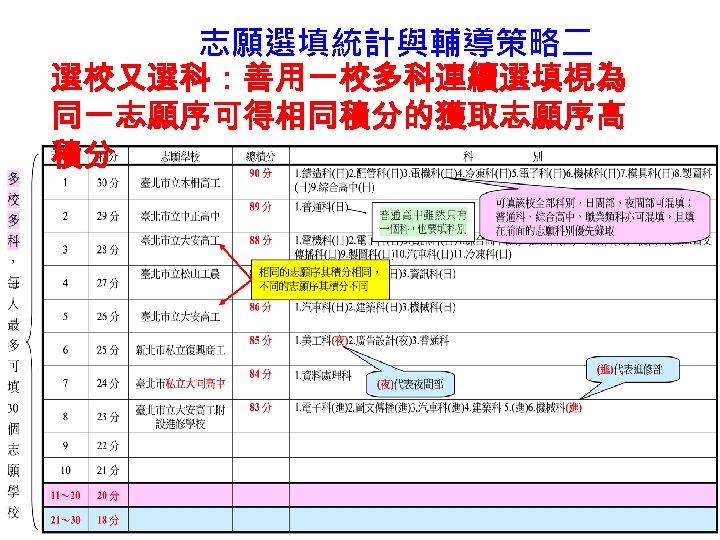Image resolution: width=720 pixels, height=540 pixels.
Task: Click the 22分 points cell
Action: tap(108, 445)
